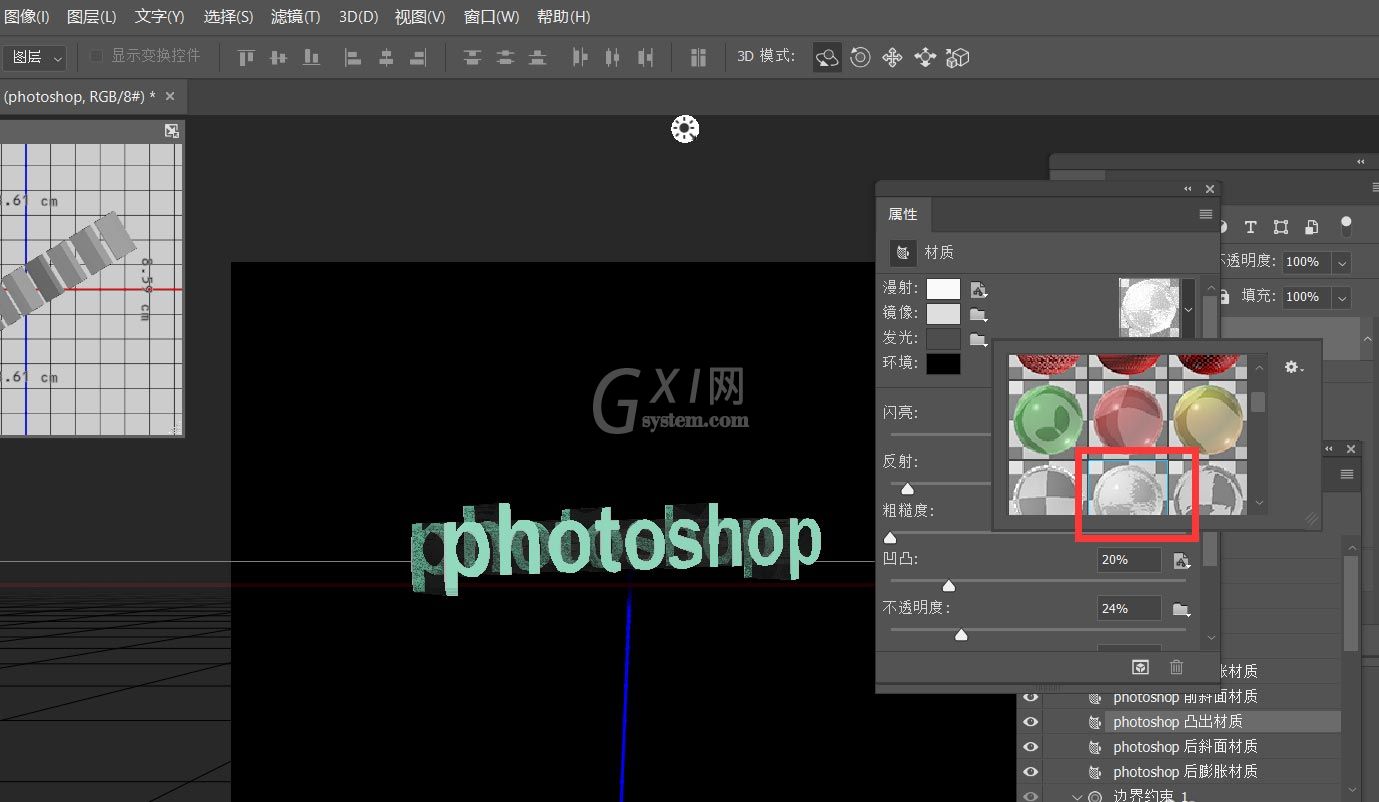Enable the 显示变换控件 checkbox
Viewport: 1379px width, 802px height.
[97, 56]
